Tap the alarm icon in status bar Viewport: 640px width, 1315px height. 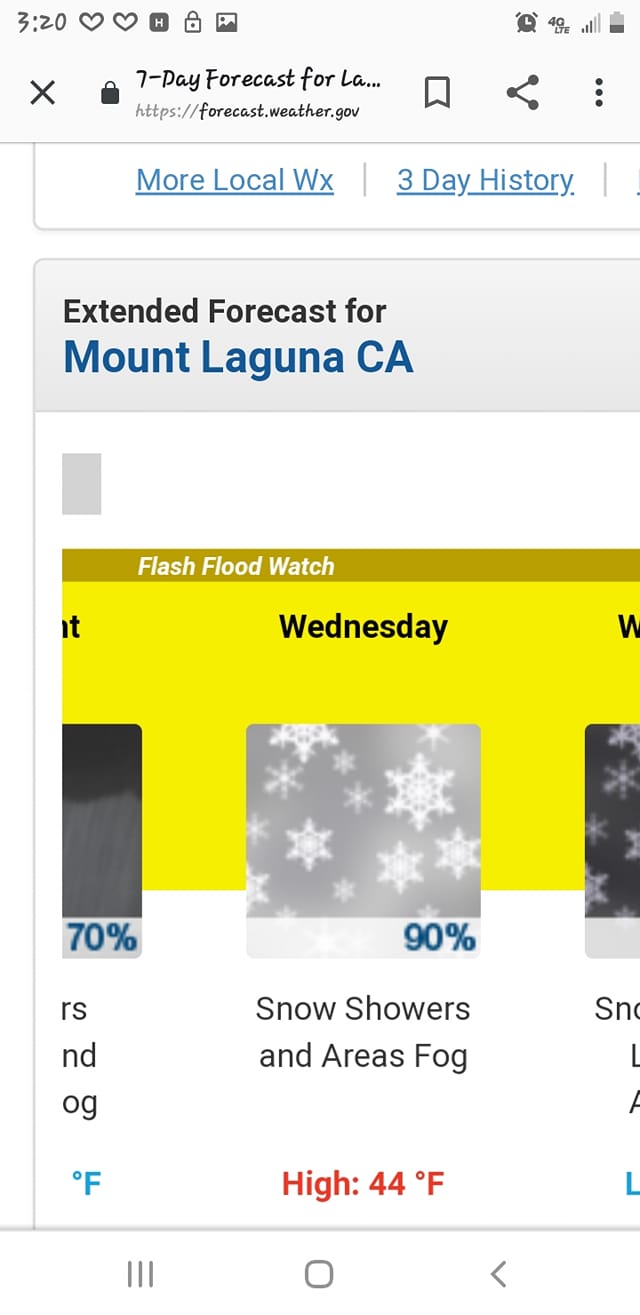click(x=526, y=22)
